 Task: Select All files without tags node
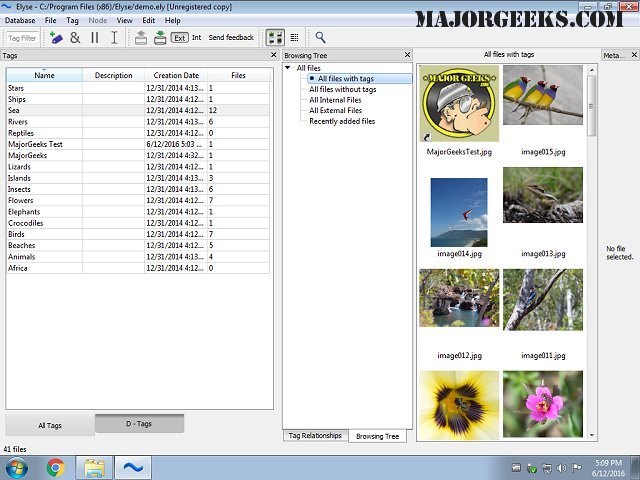(x=342, y=89)
